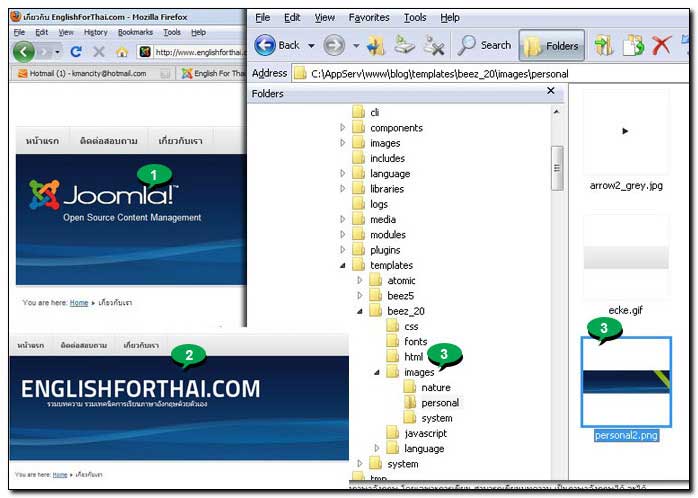This screenshot has height=498, width=698.
Task: Open Firefox History menu
Action: [x=96, y=32]
